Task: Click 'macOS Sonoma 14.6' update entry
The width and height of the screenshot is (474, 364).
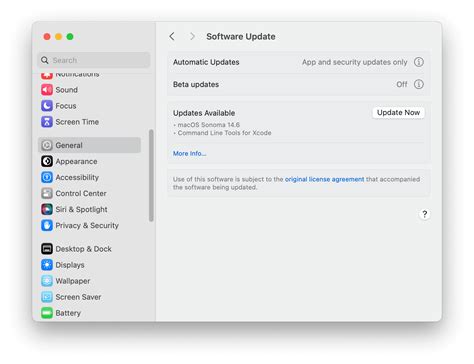Action: (x=209, y=125)
